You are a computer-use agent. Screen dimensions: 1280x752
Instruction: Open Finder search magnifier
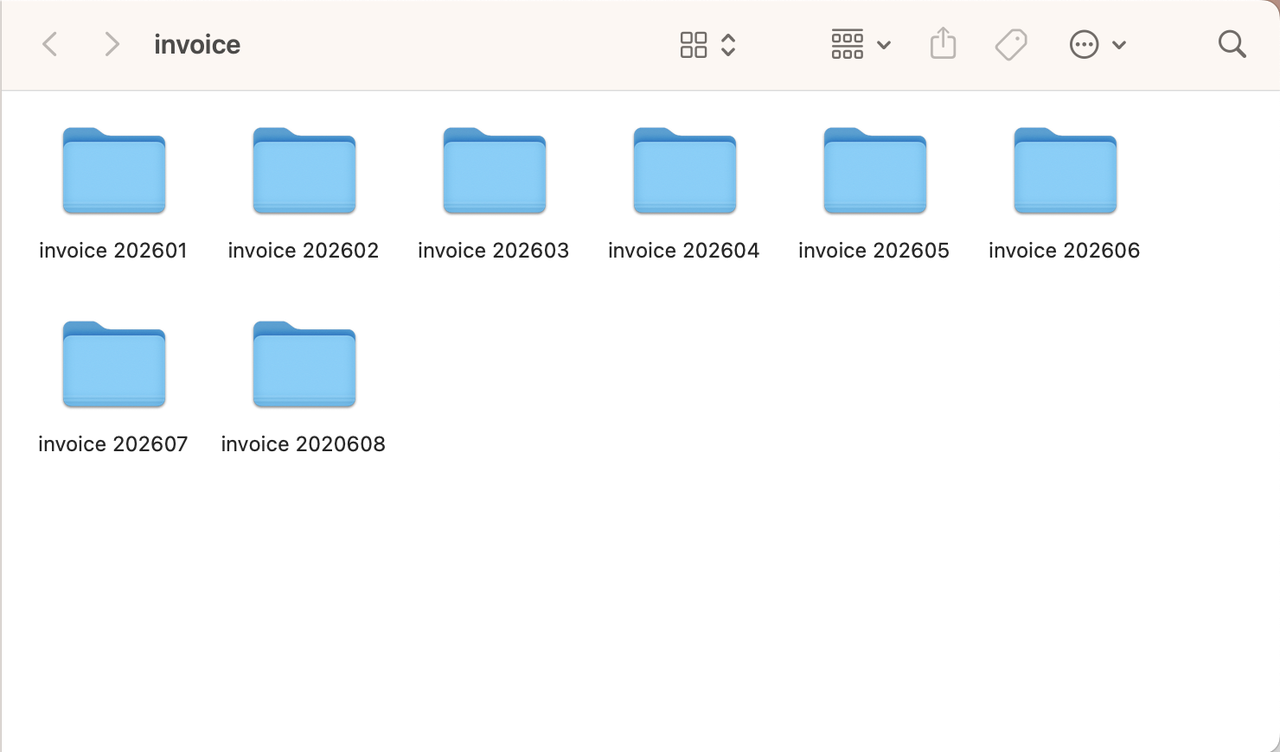[1232, 44]
